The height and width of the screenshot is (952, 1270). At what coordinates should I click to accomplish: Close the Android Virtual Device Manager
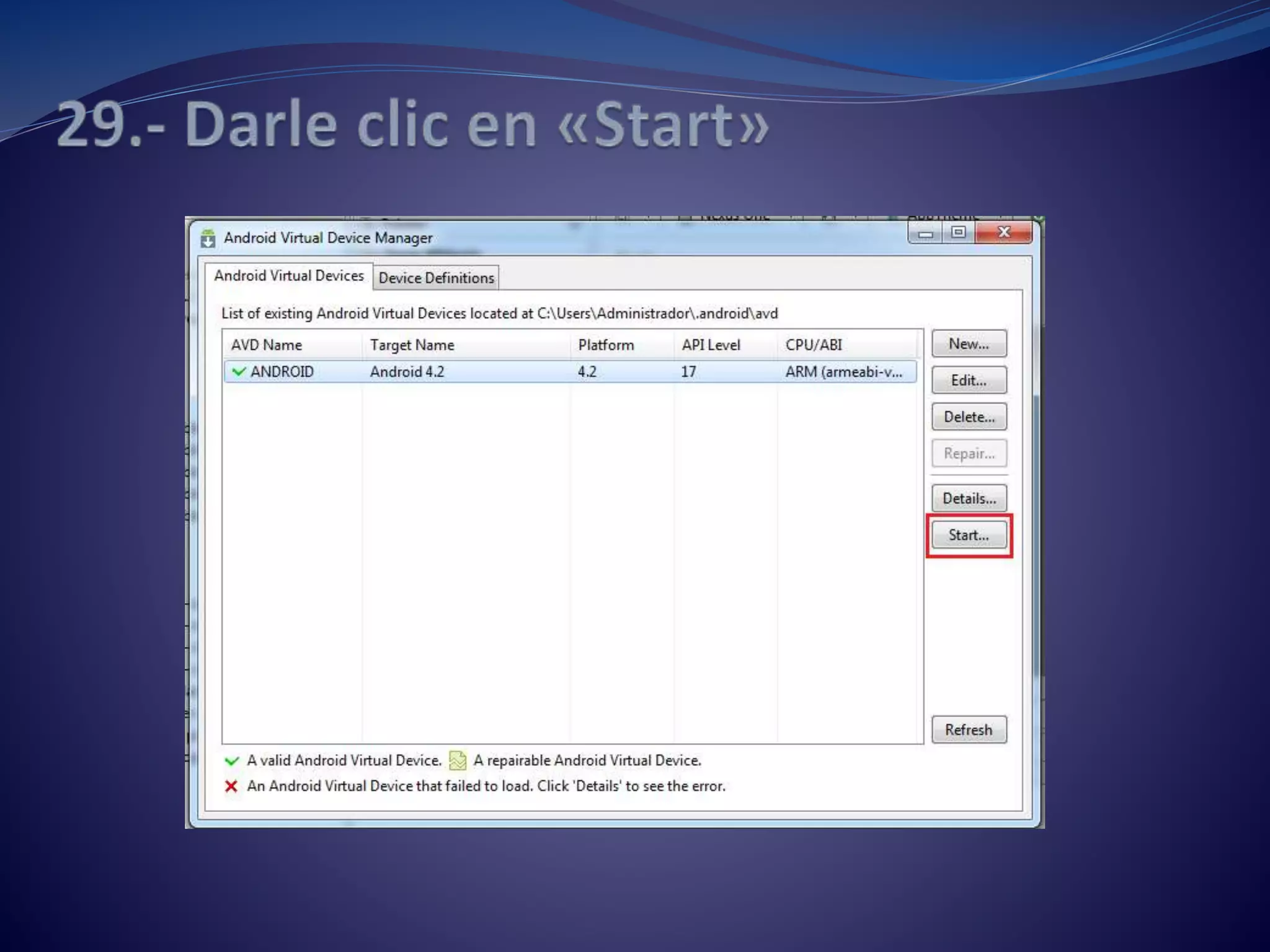point(1003,233)
